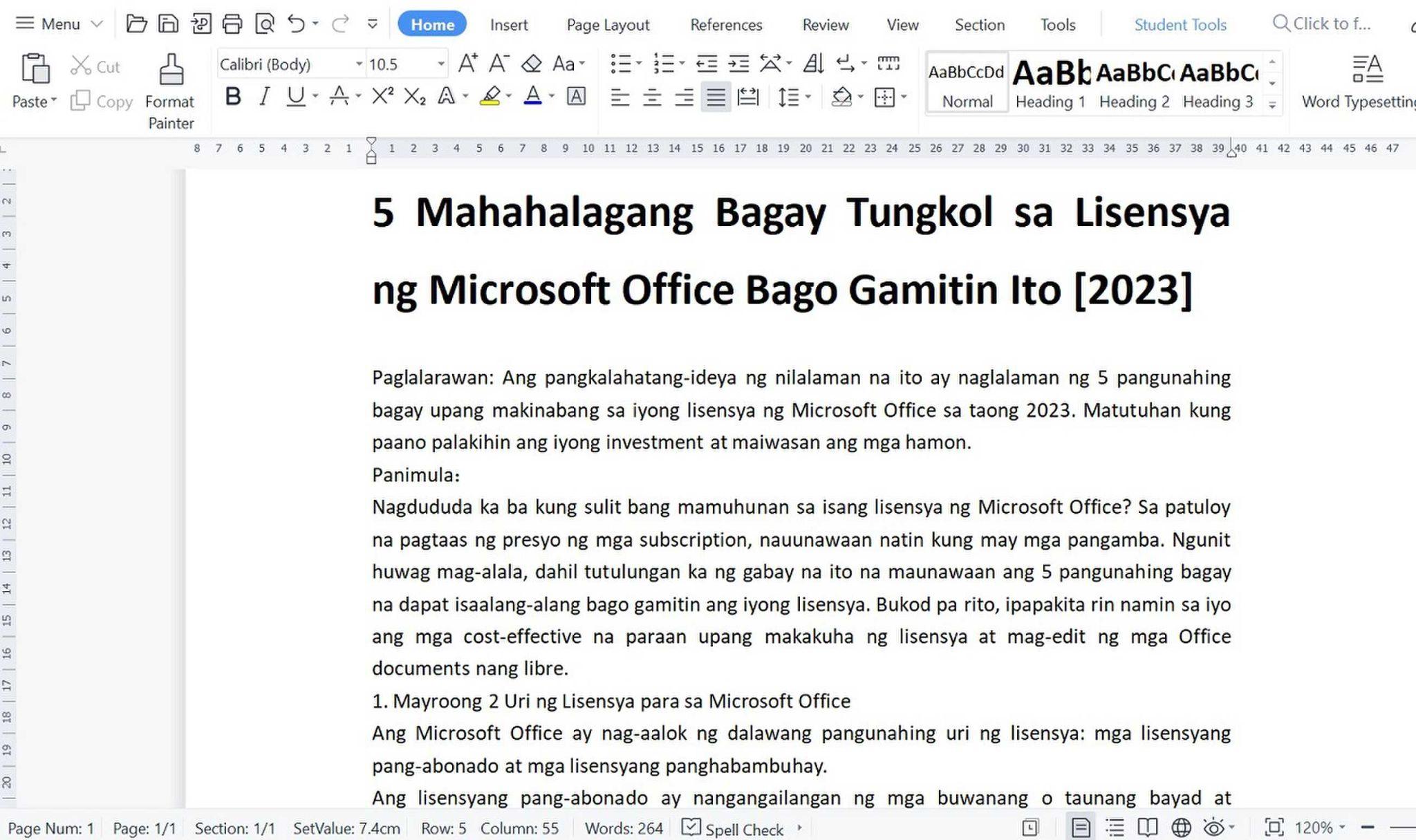
Task: Expand the font size dropdown
Action: (x=440, y=64)
